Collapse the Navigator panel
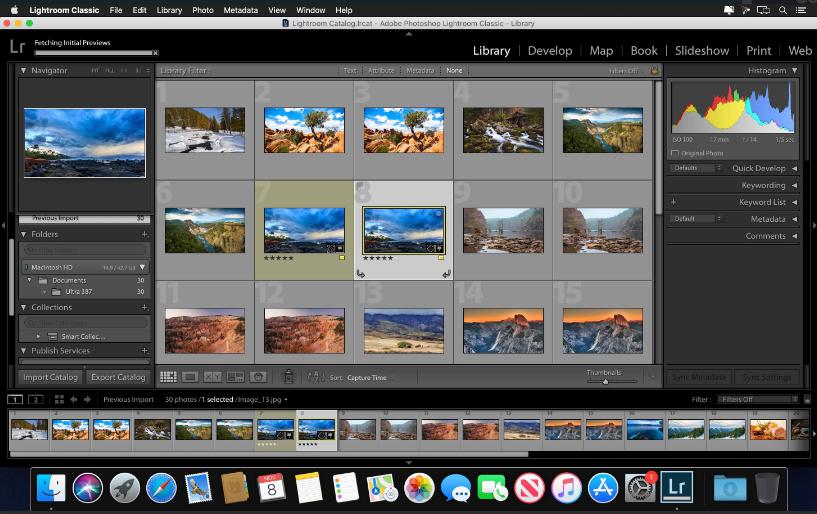The height and width of the screenshot is (514, 817). pos(23,70)
